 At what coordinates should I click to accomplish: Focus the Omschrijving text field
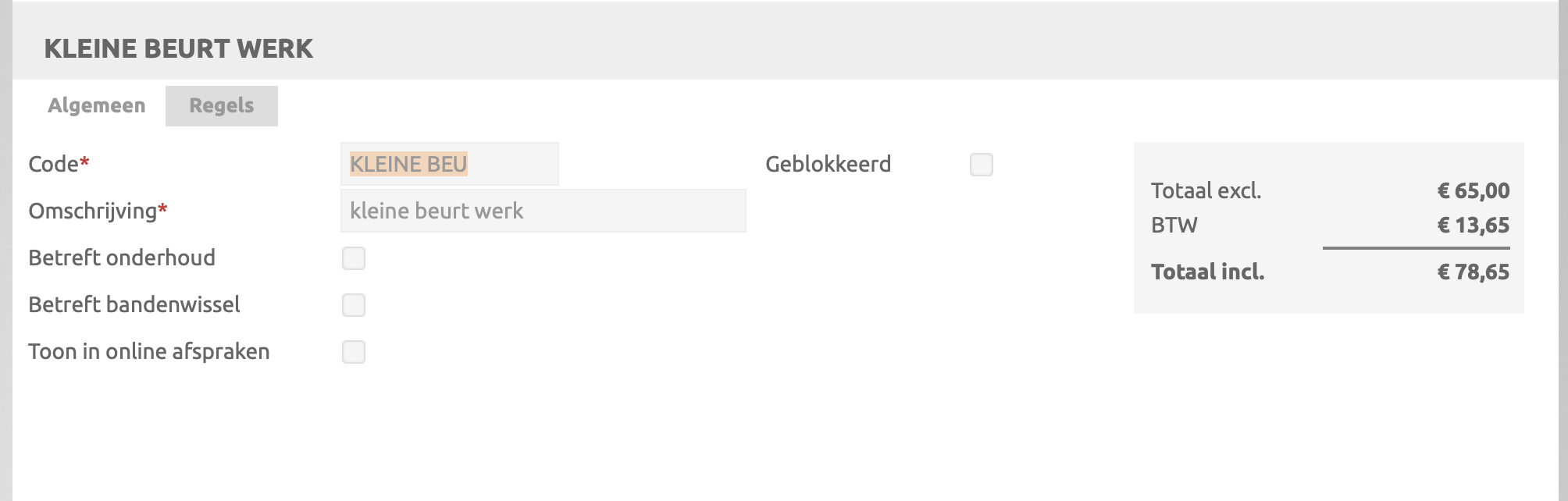click(543, 211)
